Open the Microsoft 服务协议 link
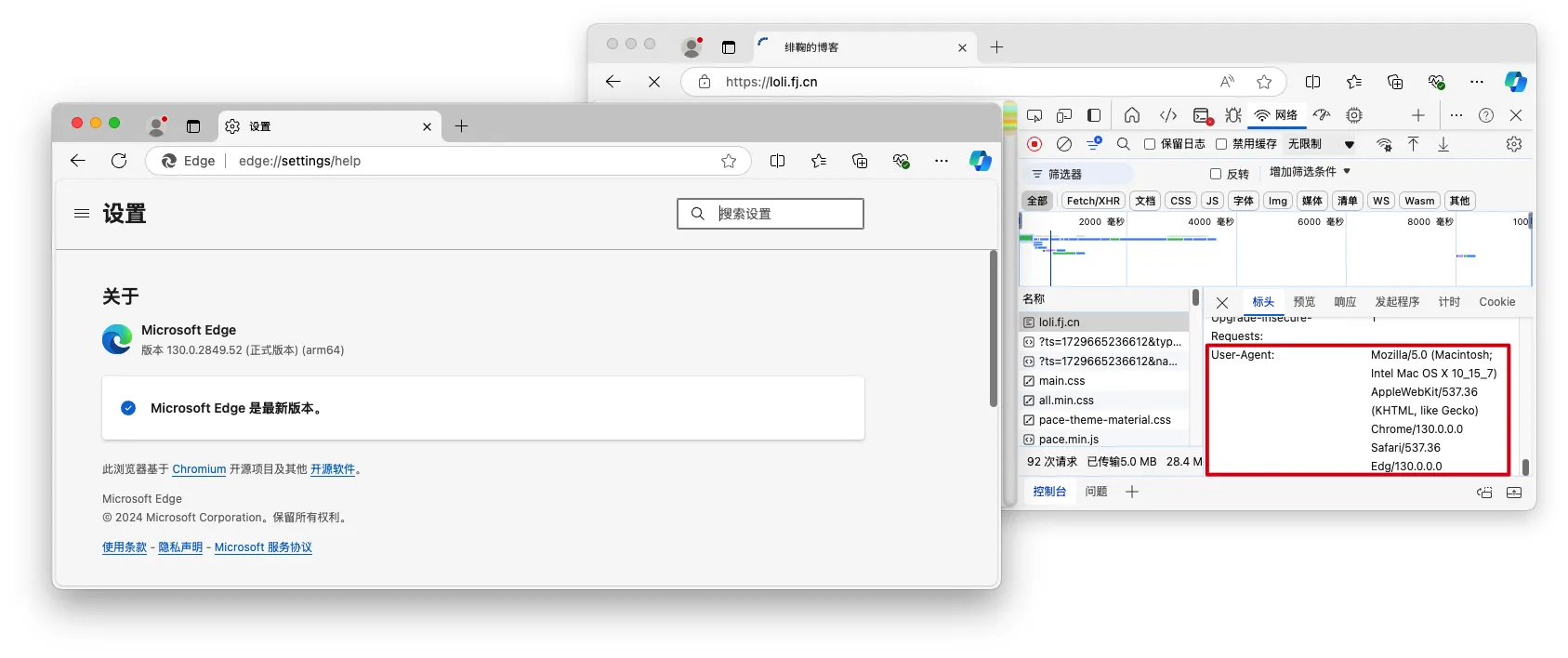 [263, 547]
